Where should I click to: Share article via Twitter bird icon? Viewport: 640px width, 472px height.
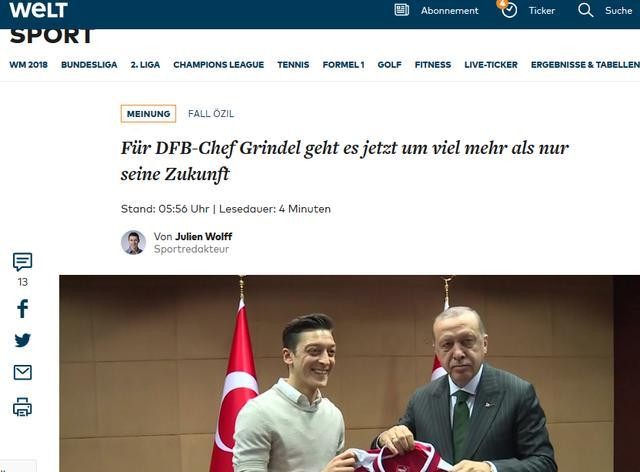(x=22, y=340)
